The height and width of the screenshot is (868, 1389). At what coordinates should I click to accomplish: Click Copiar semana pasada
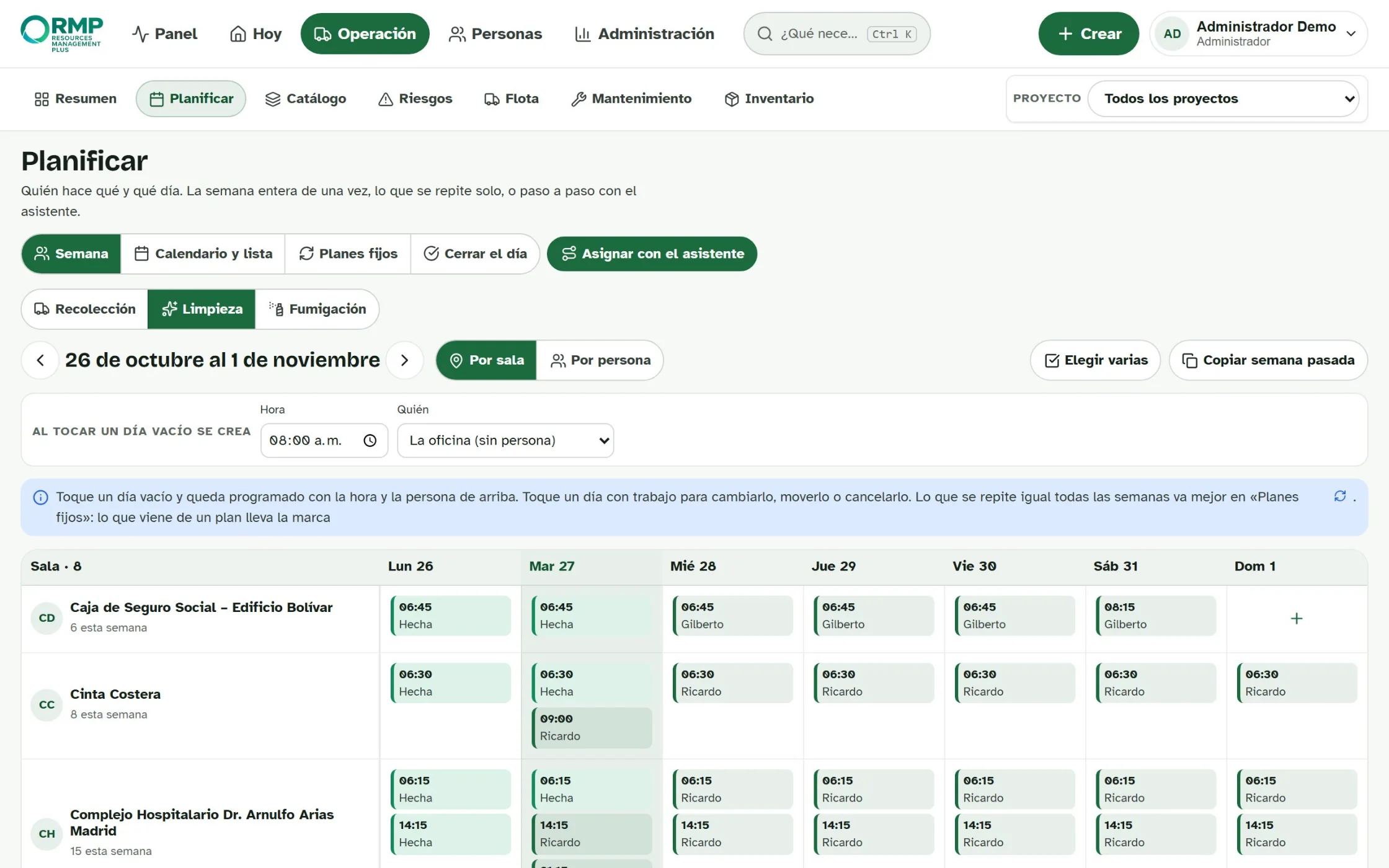[1268, 360]
